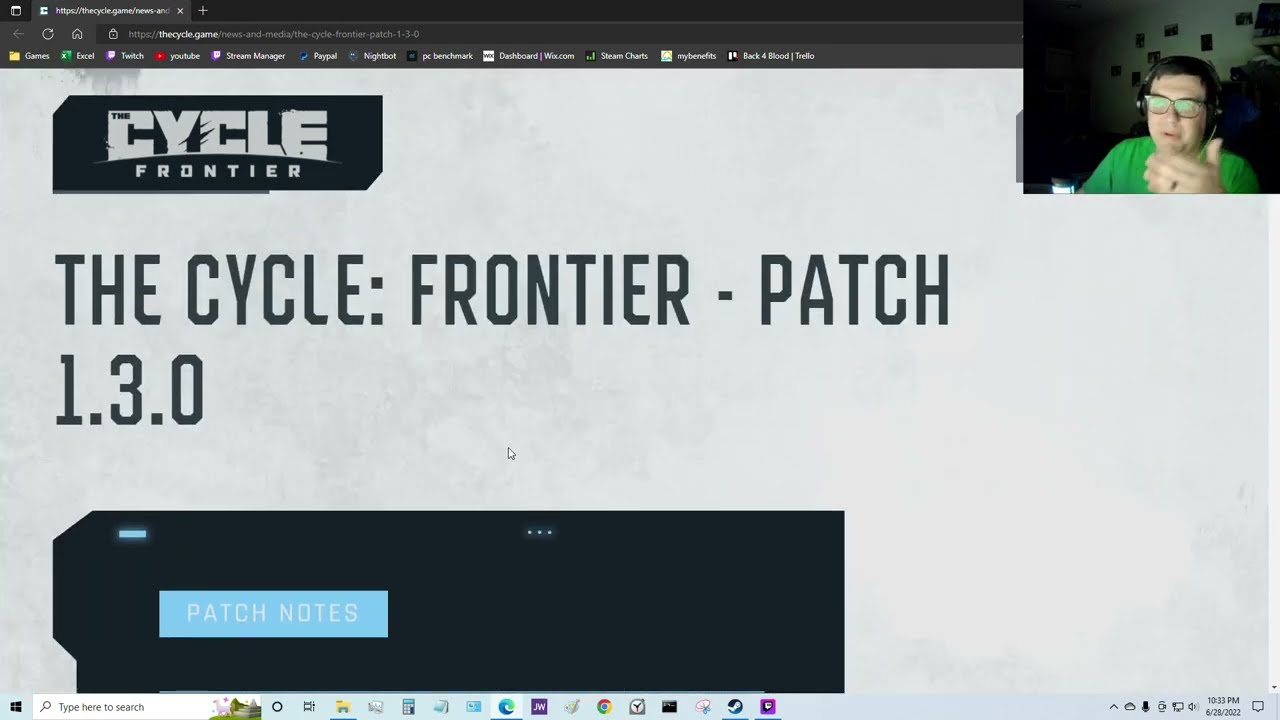Open Calculator from taskbar
Viewport: 1280px width, 720px height.
coord(408,707)
